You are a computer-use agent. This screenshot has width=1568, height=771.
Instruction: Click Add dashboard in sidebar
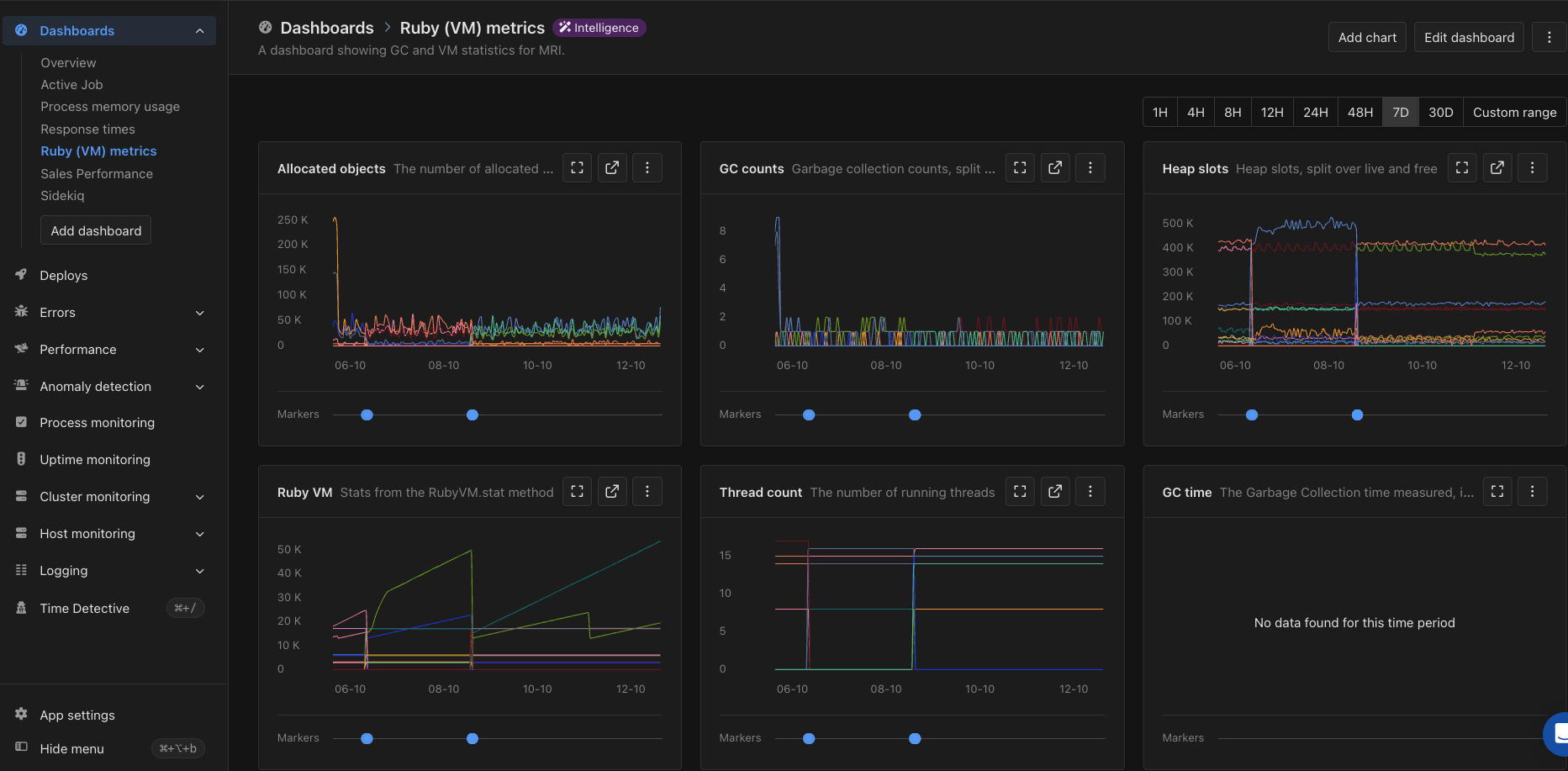coord(96,230)
